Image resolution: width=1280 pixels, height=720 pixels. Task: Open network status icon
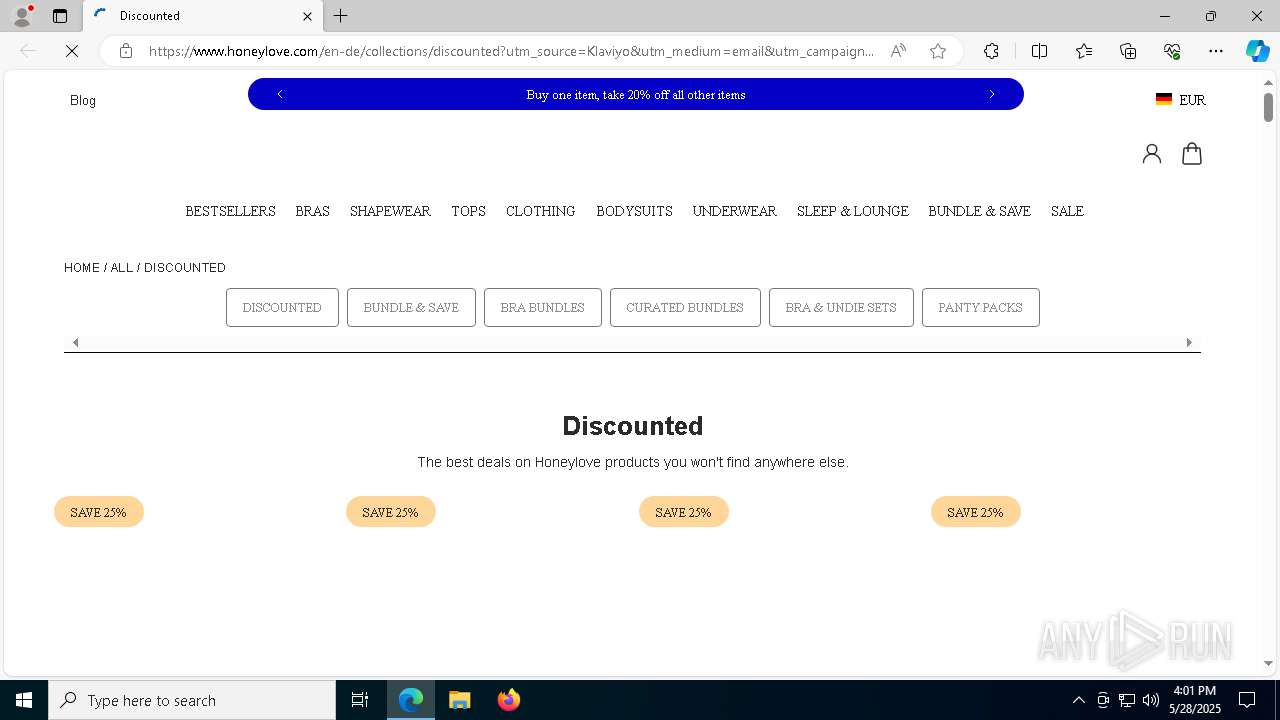click(x=1127, y=700)
